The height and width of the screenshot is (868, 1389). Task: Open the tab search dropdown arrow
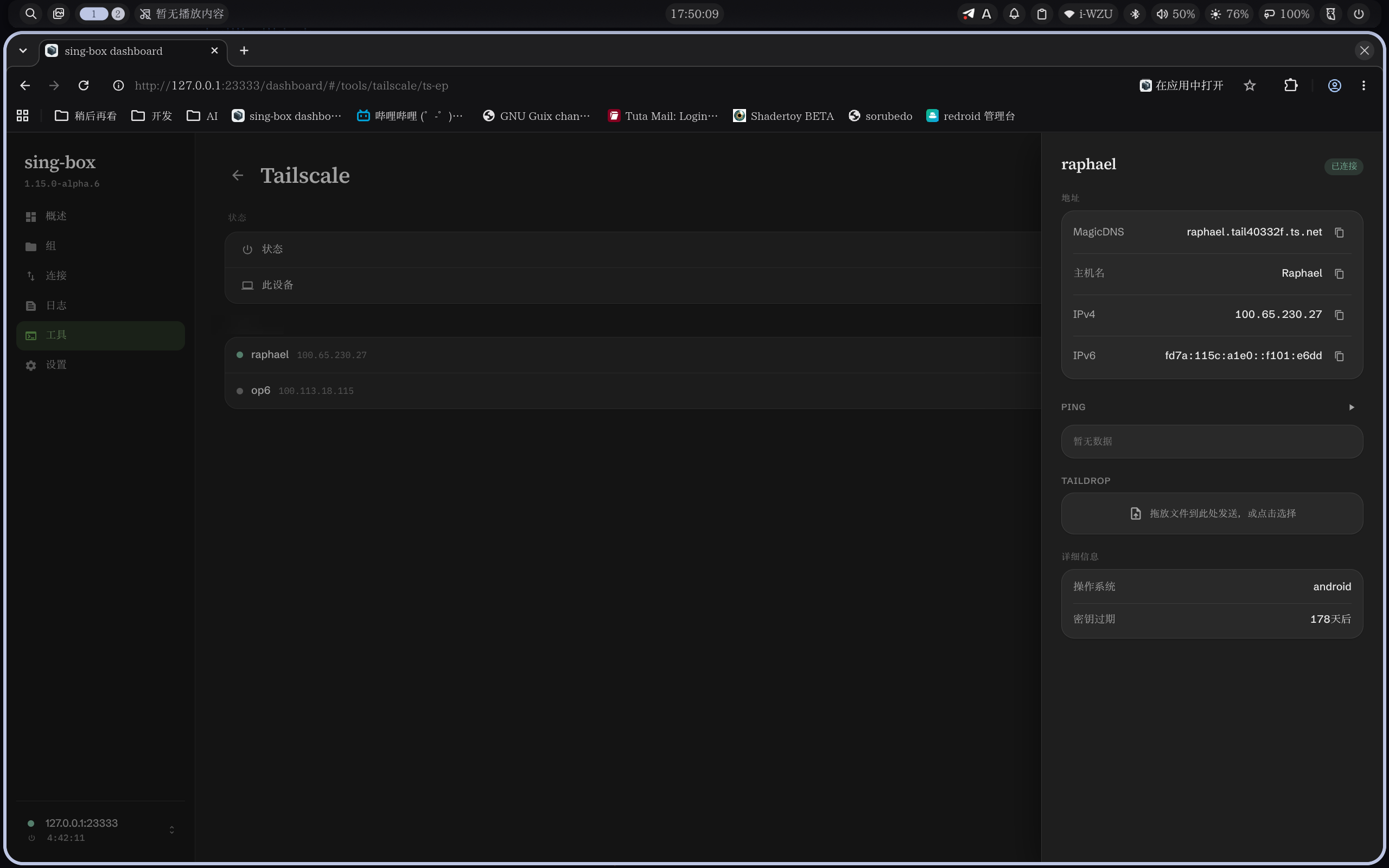[23, 50]
